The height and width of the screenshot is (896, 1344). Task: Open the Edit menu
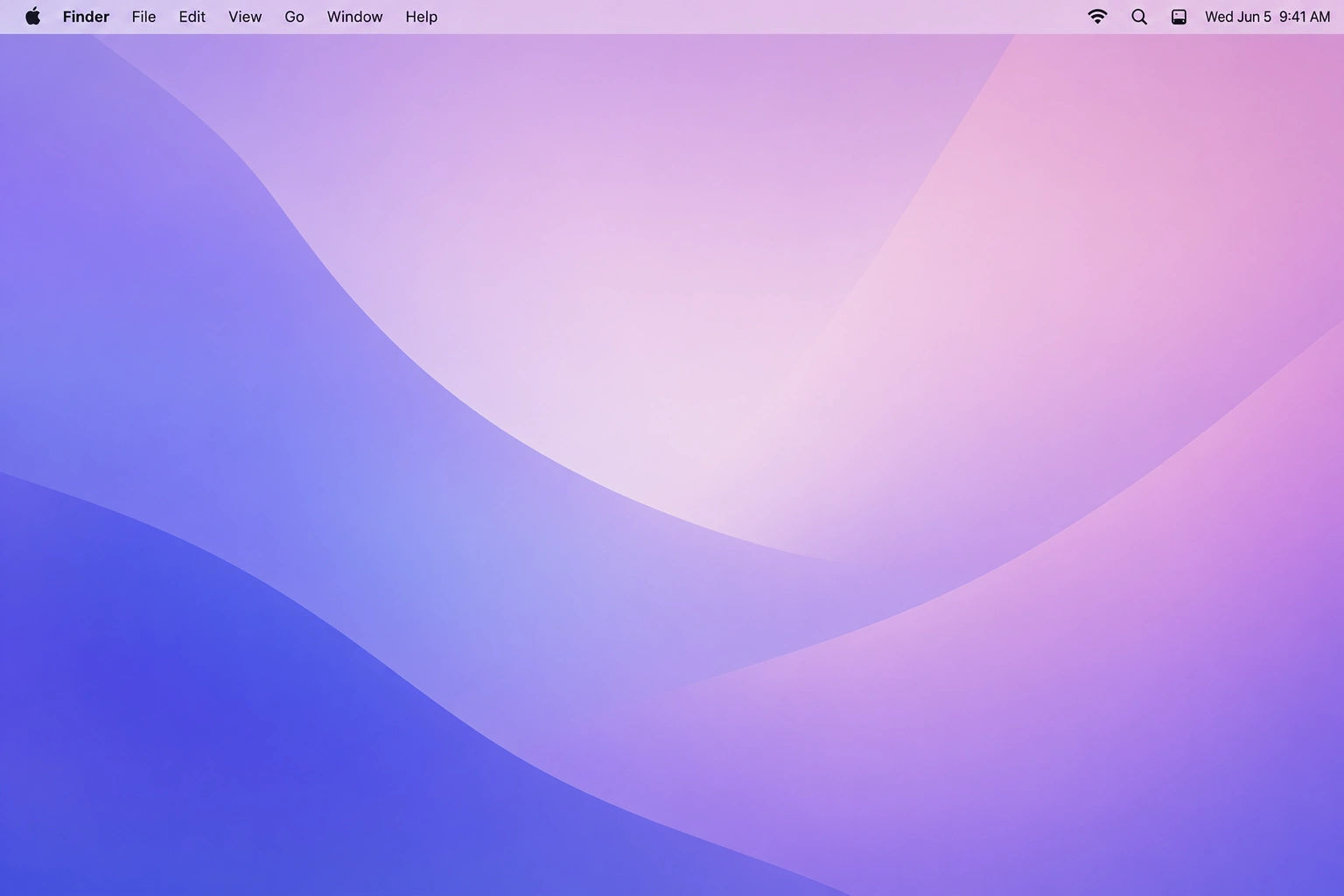(192, 17)
